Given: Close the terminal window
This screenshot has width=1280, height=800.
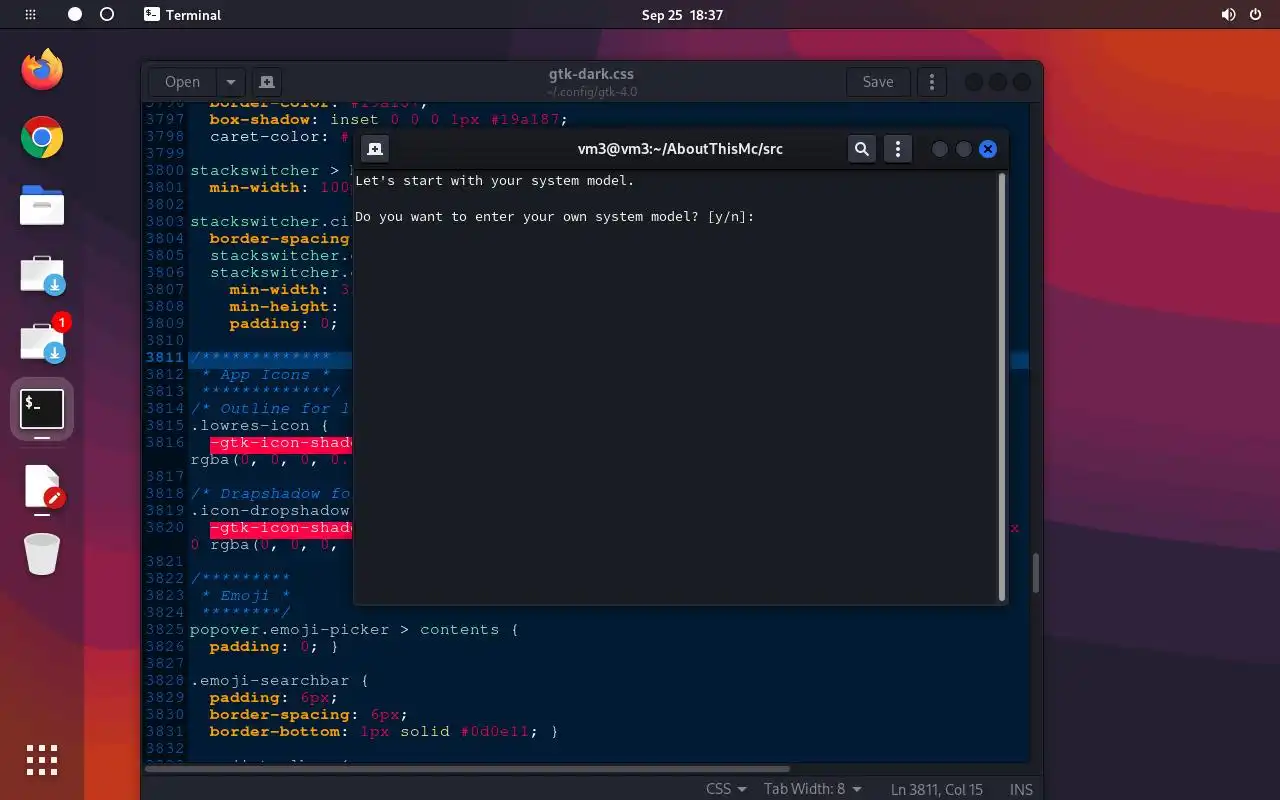Looking at the screenshot, I should [x=988, y=149].
